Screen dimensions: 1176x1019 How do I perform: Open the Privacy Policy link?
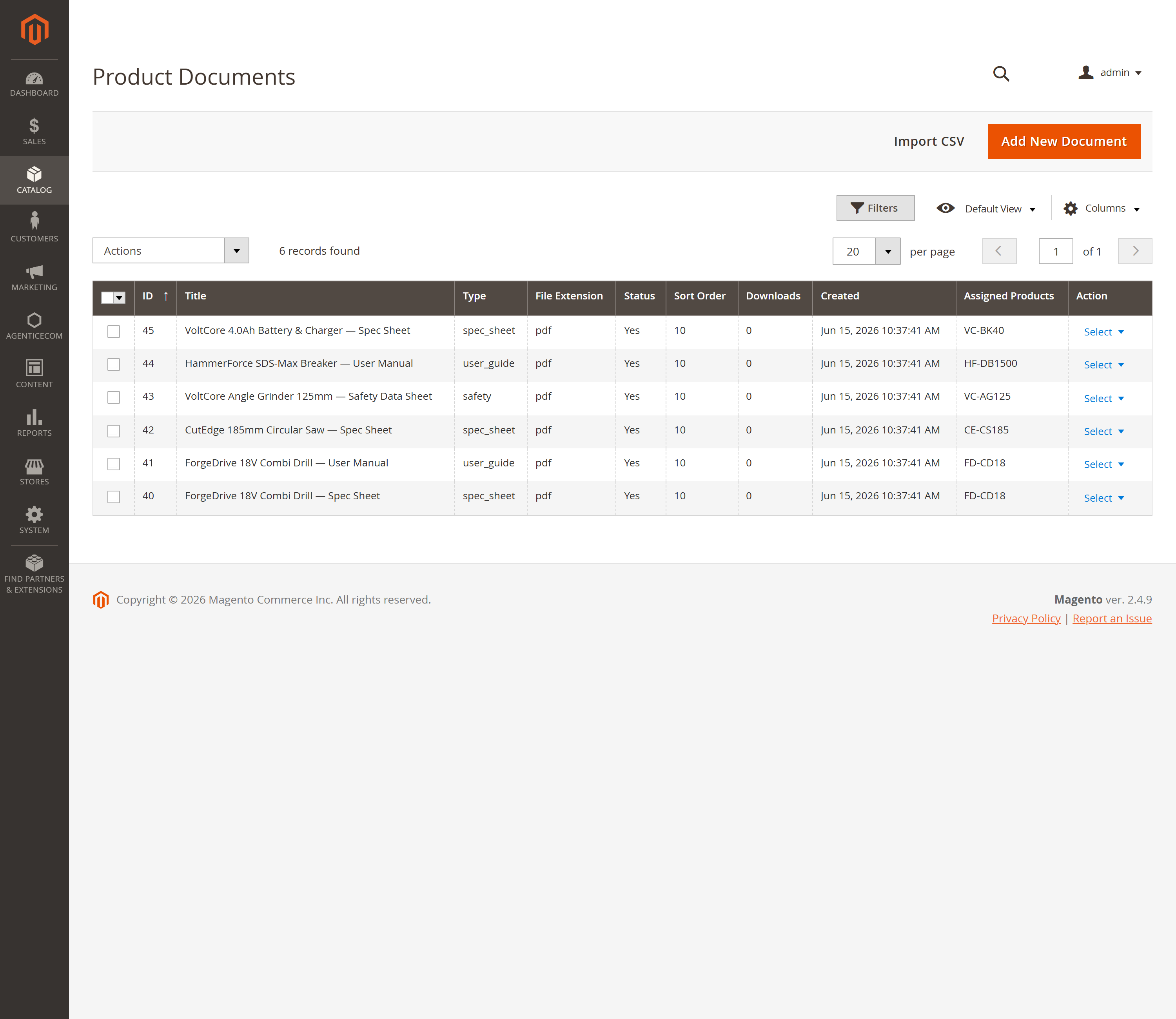[x=1026, y=618]
